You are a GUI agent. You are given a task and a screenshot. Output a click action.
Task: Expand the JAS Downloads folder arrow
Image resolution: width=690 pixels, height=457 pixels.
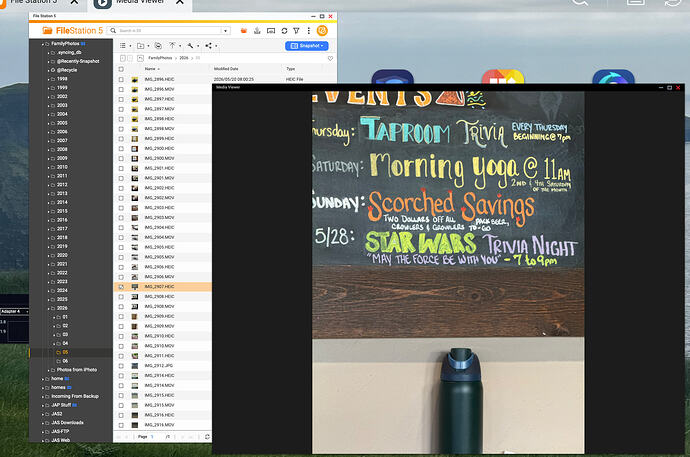click(x=43, y=423)
